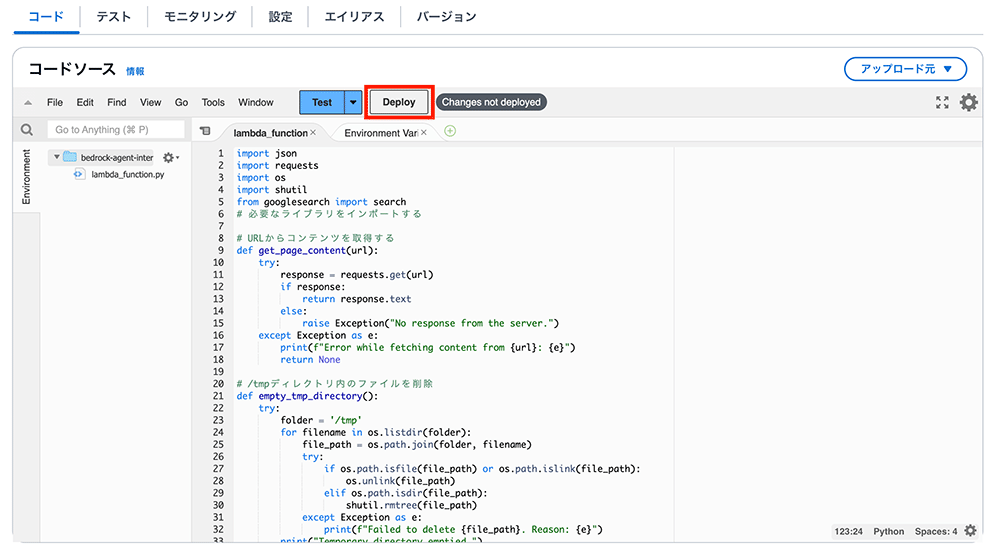Open the Go menu
Screen dimensions: 1000x552
[181, 102]
